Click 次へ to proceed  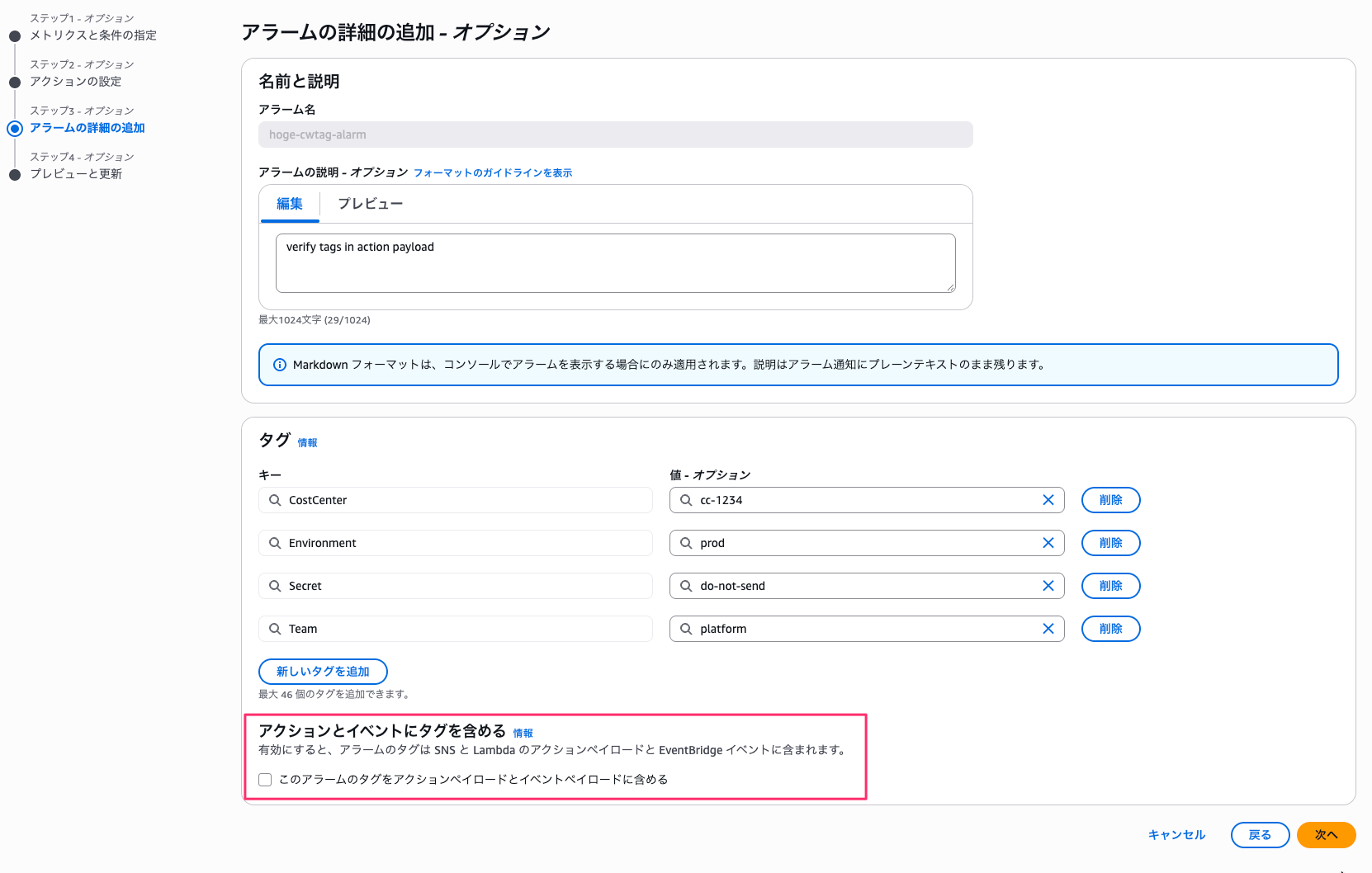[x=1327, y=835]
